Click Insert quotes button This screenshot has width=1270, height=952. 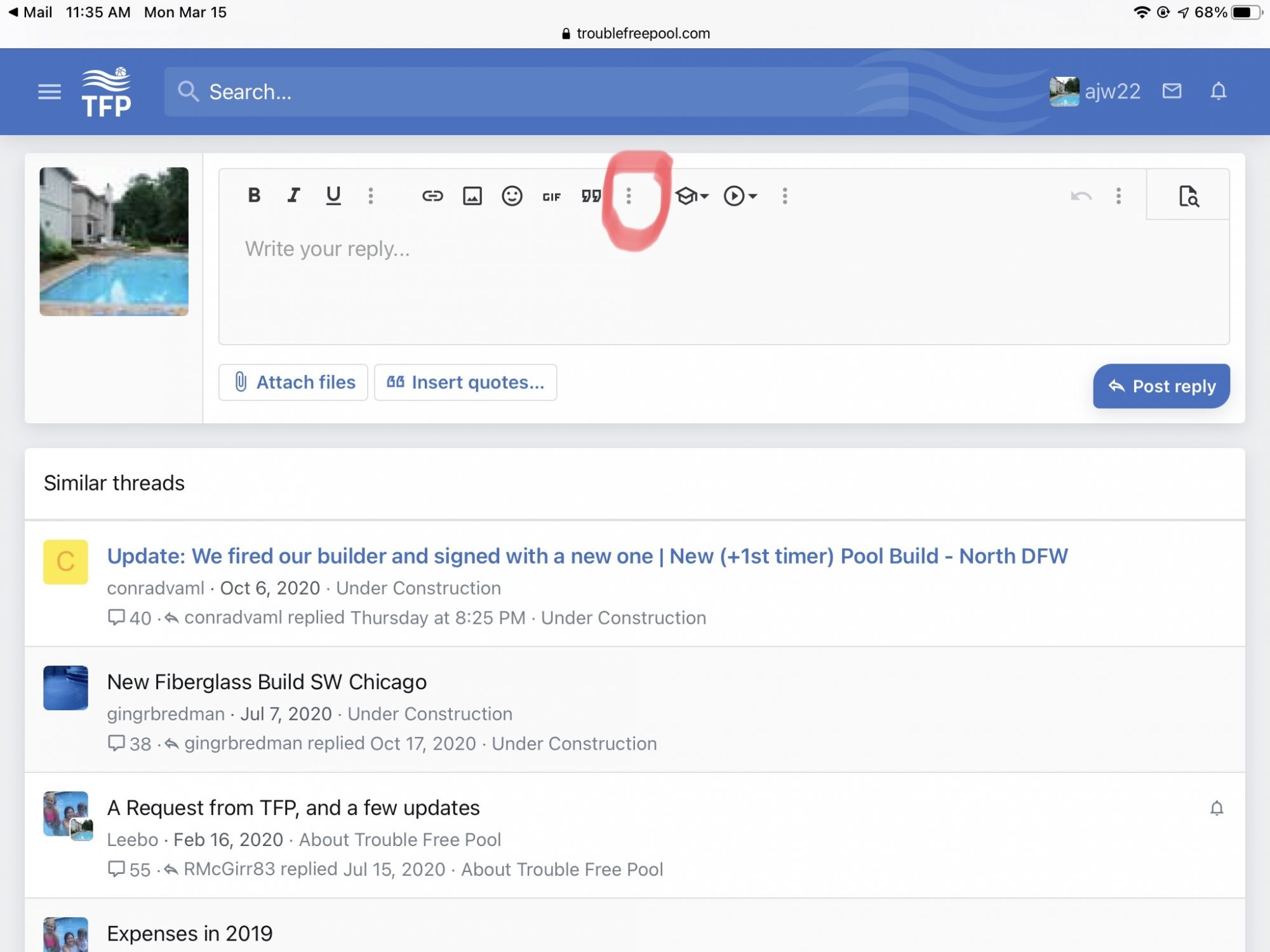click(465, 382)
